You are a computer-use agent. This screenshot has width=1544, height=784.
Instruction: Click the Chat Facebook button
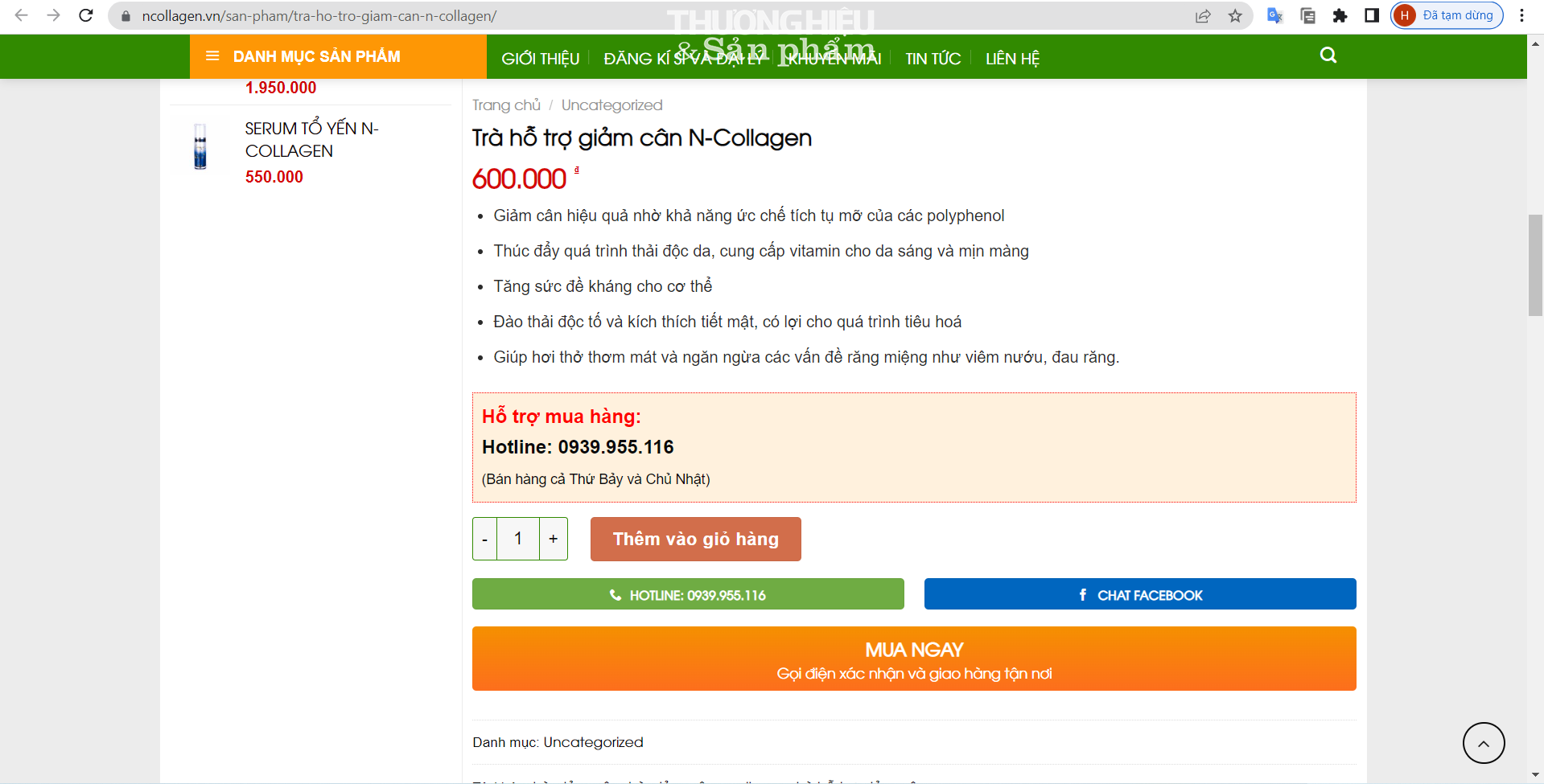coord(1139,595)
